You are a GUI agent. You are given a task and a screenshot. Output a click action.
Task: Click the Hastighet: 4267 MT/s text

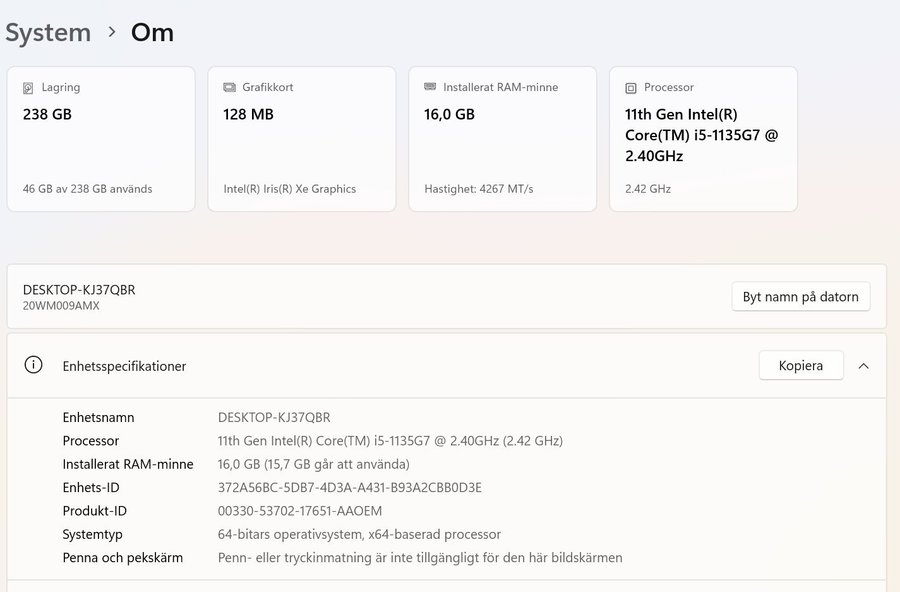click(x=478, y=189)
